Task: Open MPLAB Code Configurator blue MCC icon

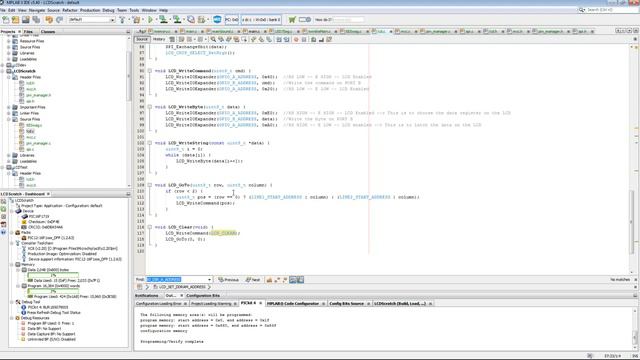Action: pyautogui.click(x=217, y=19)
